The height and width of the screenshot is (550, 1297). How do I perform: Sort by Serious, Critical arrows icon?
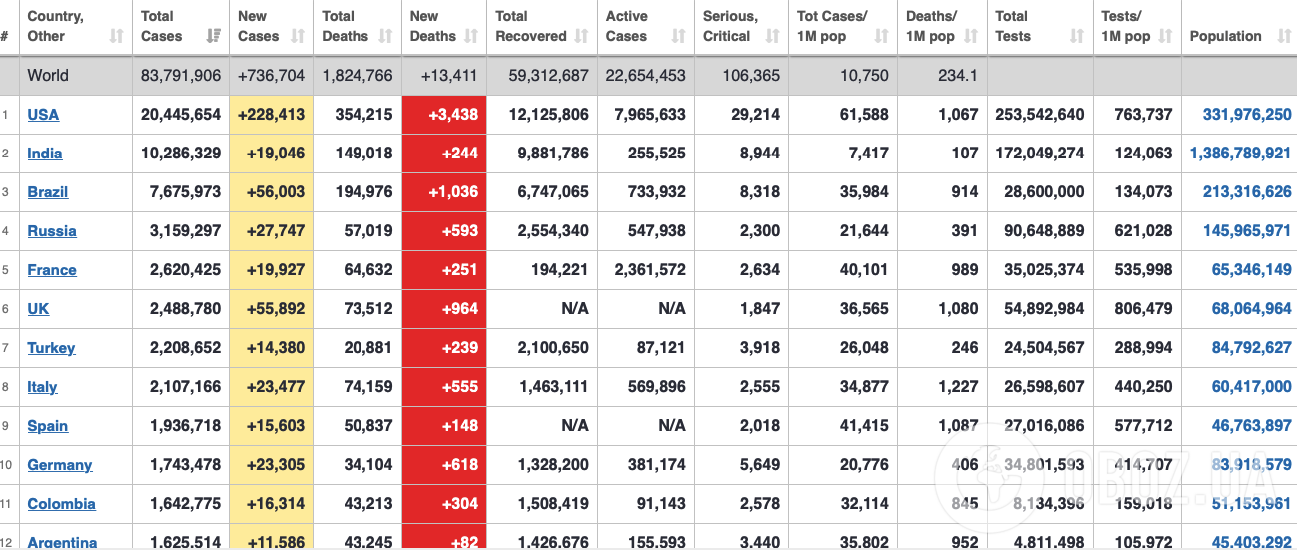click(x=772, y=36)
